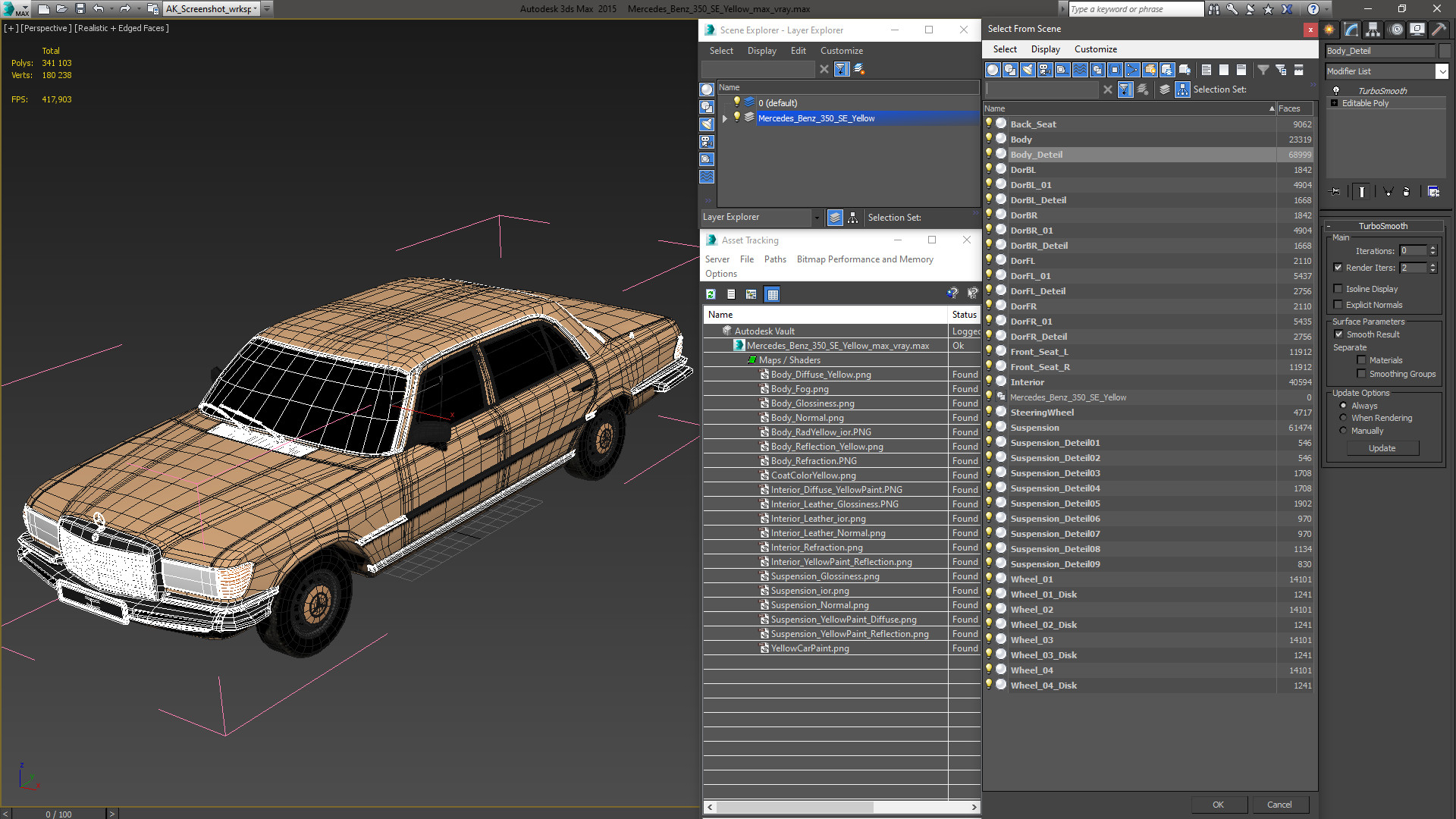
Task: Select Manually update option
Action: [x=1343, y=431]
